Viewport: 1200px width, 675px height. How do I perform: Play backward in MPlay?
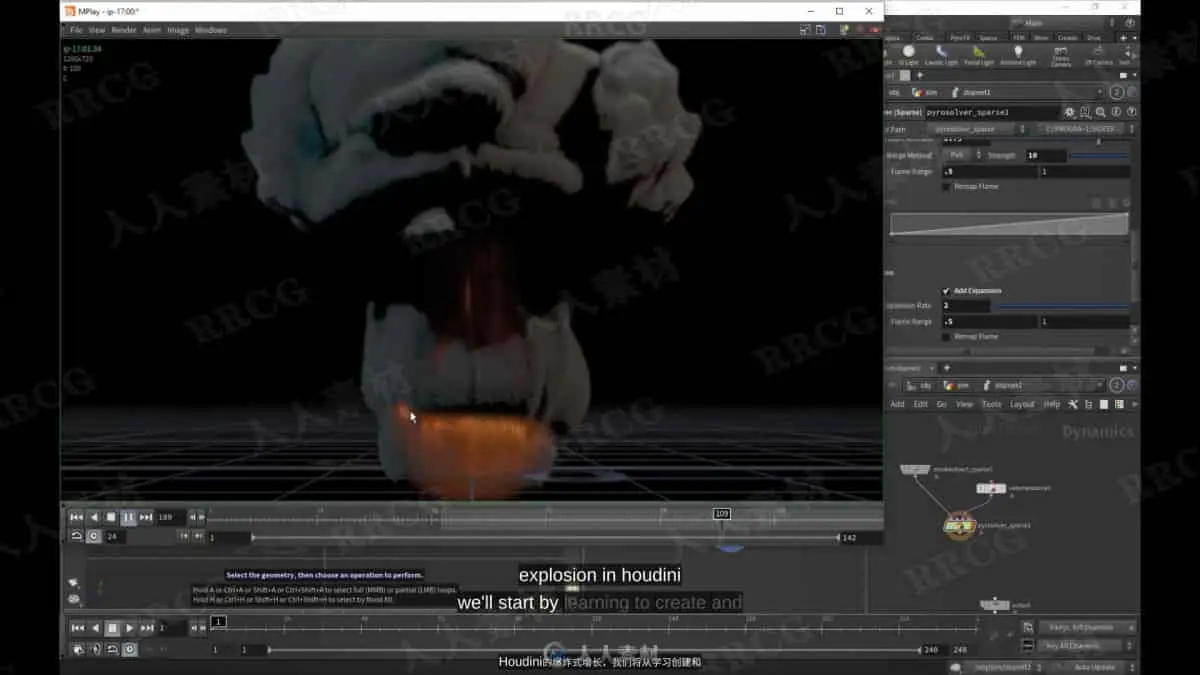[x=94, y=517]
